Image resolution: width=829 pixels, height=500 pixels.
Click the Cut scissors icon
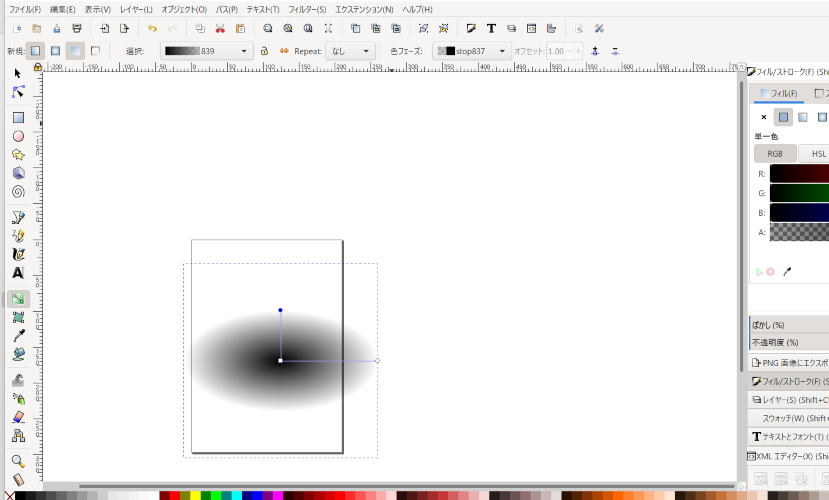click(x=220, y=29)
